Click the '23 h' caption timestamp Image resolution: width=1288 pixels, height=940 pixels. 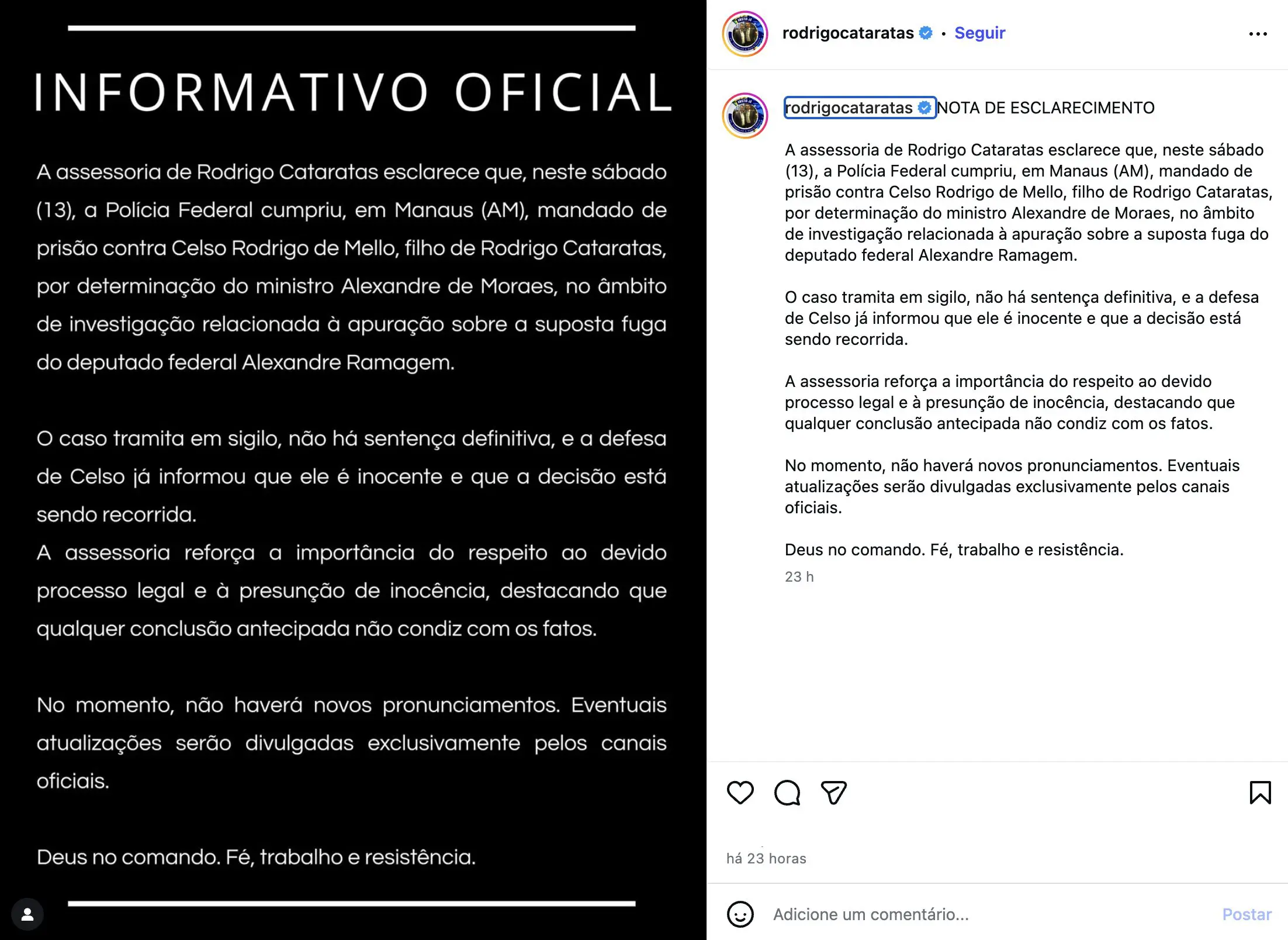799,577
